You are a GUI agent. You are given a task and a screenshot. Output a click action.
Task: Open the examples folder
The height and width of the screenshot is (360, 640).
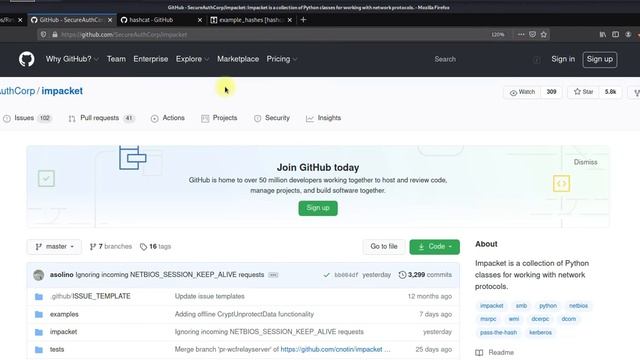[64, 314]
